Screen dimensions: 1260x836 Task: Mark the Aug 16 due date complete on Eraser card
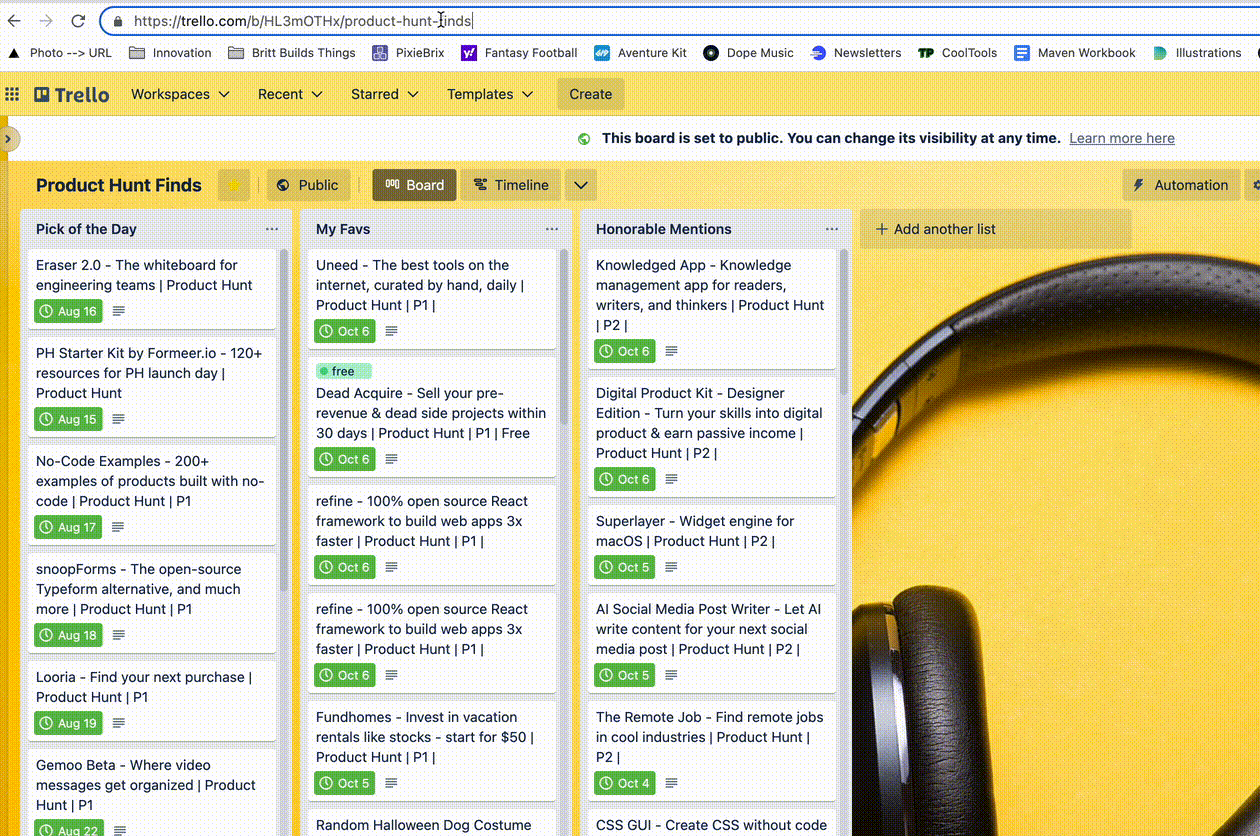[x=67, y=311]
